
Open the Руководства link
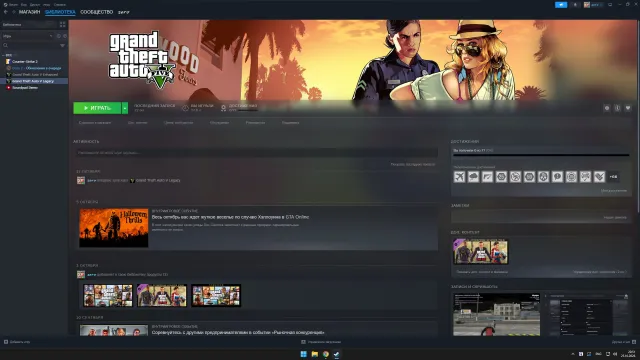point(255,122)
